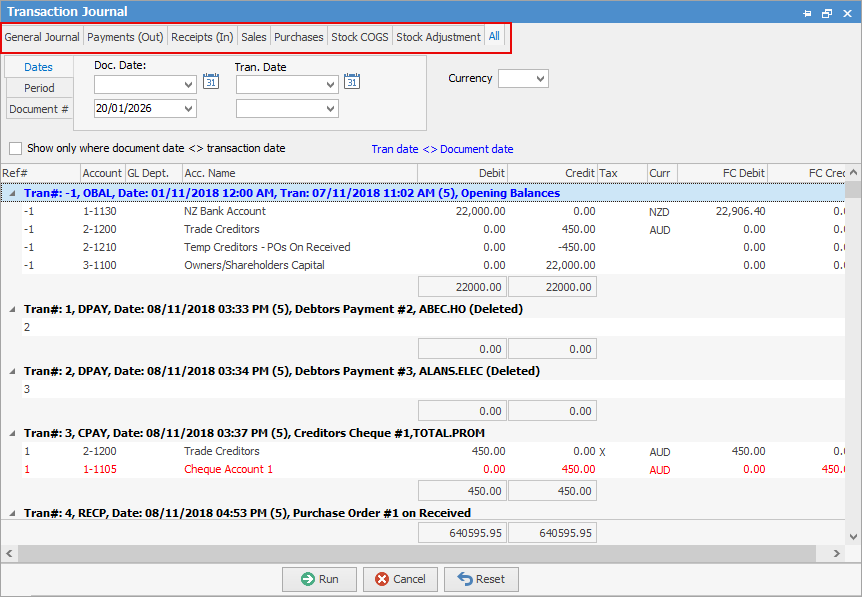
Task: Open the 20/01/2026 Doc. Date dropdown
Action: [x=189, y=109]
